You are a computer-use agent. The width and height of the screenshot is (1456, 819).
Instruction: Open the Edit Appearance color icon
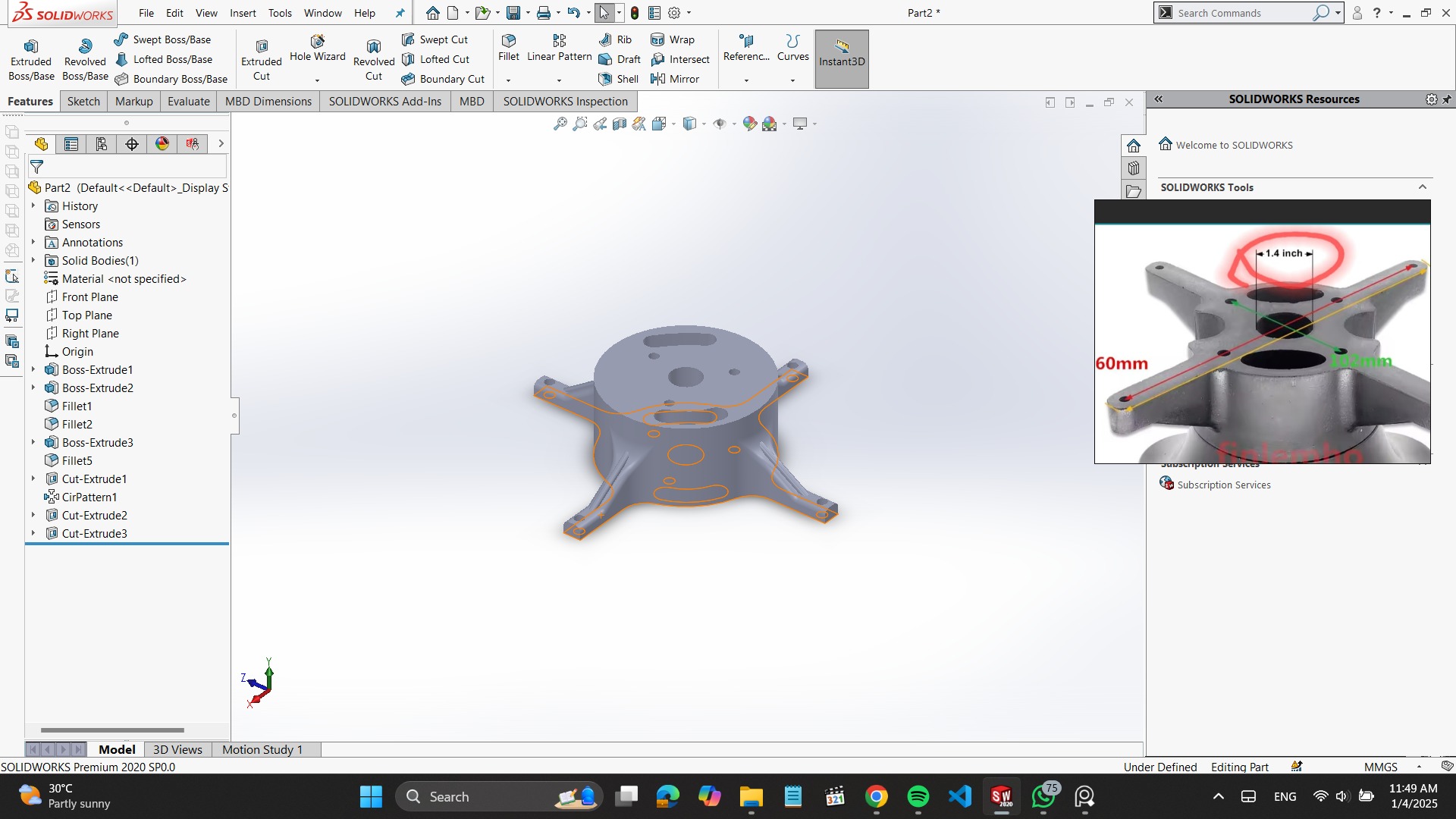click(749, 124)
